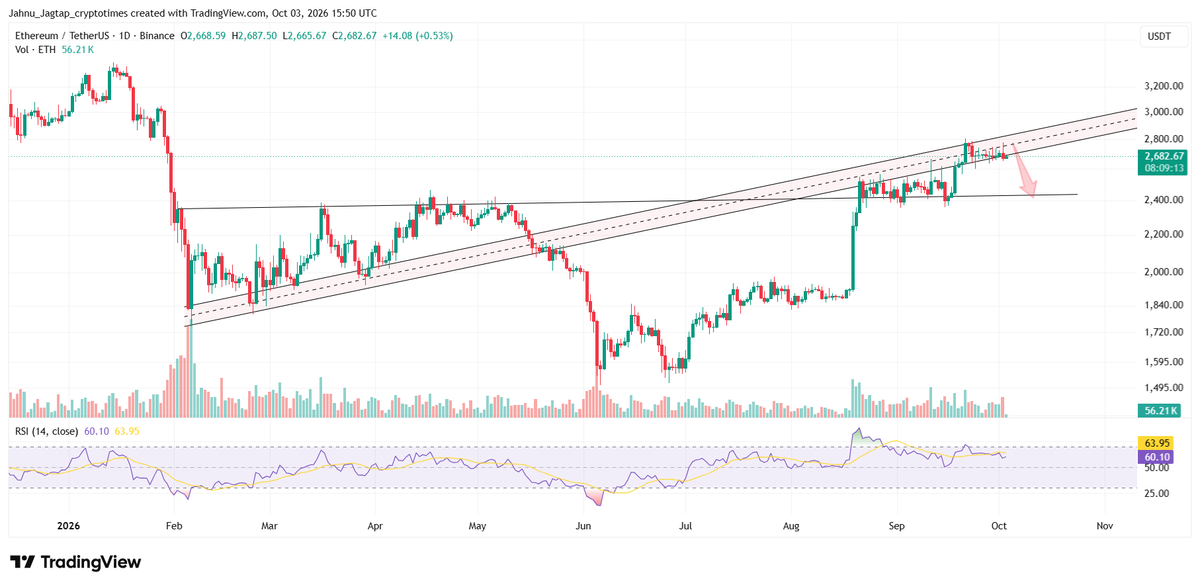
Task: Click the Jun label on time axis
Action: pyautogui.click(x=584, y=524)
